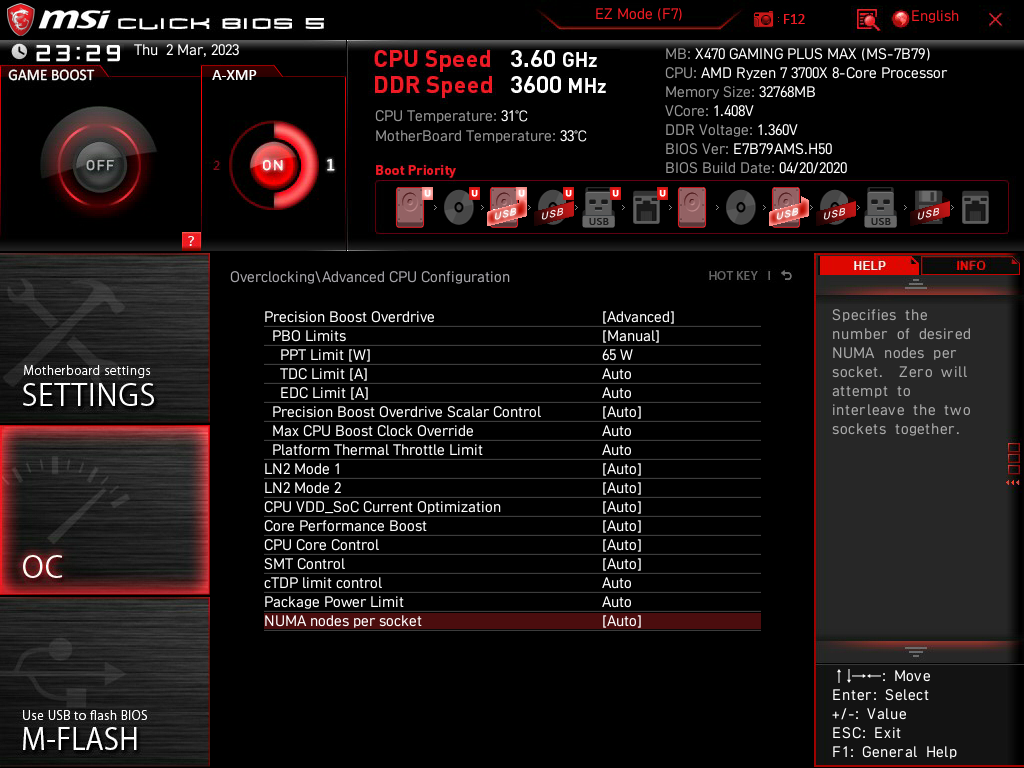1024x768 pixels.
Task: Select A-XMP profile 1
Action: 330,165
